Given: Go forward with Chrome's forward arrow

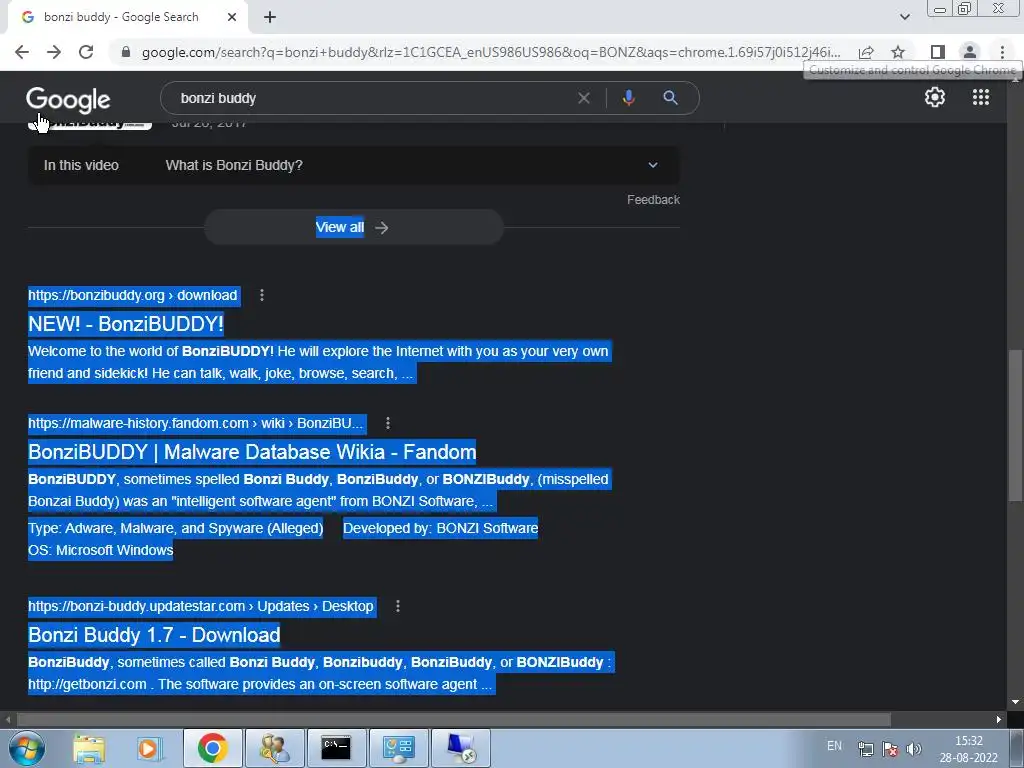Looking at the screenshot, I should [x=54, y=52].
